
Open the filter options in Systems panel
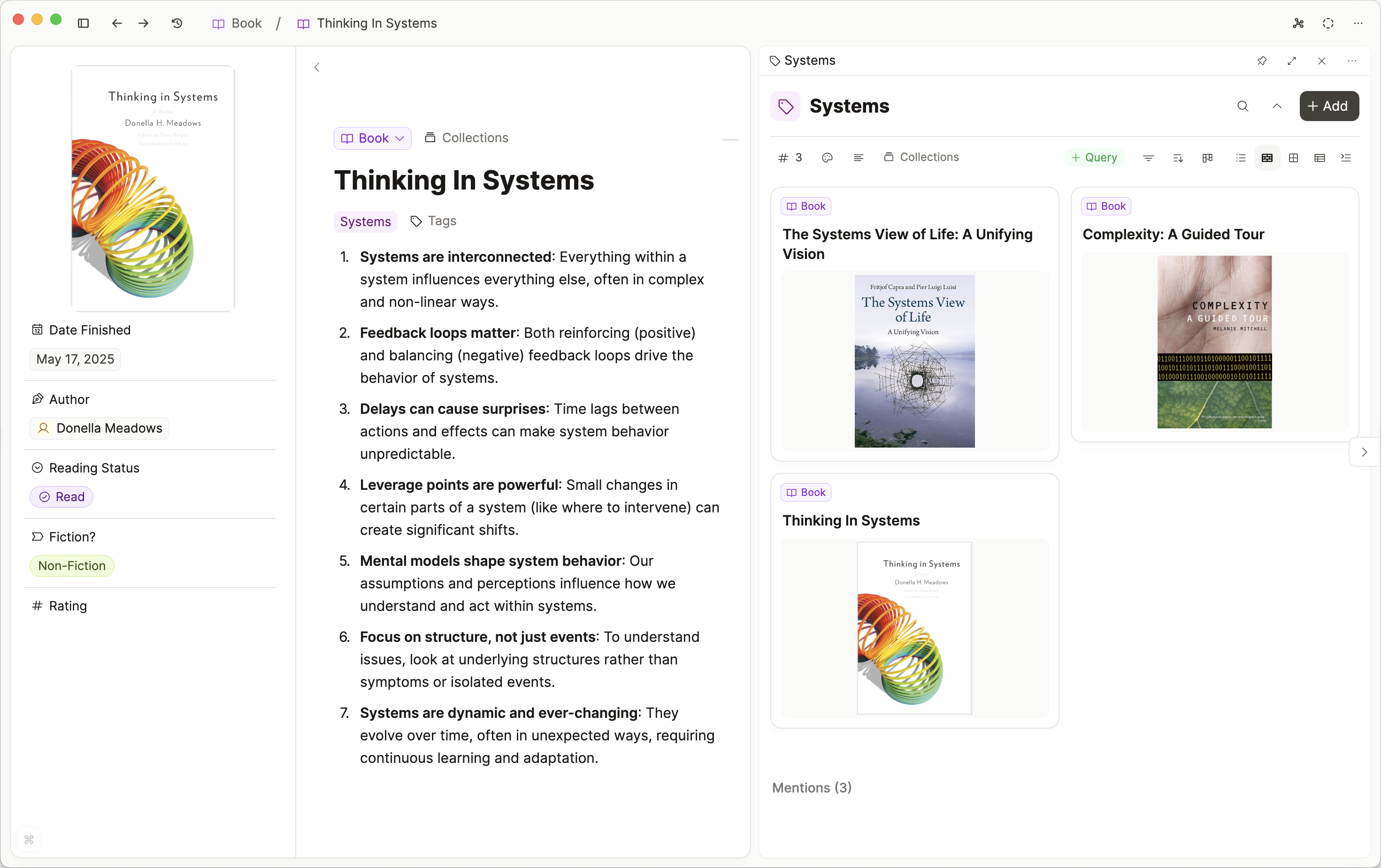pyautogui.click(x=1148, y=158)
